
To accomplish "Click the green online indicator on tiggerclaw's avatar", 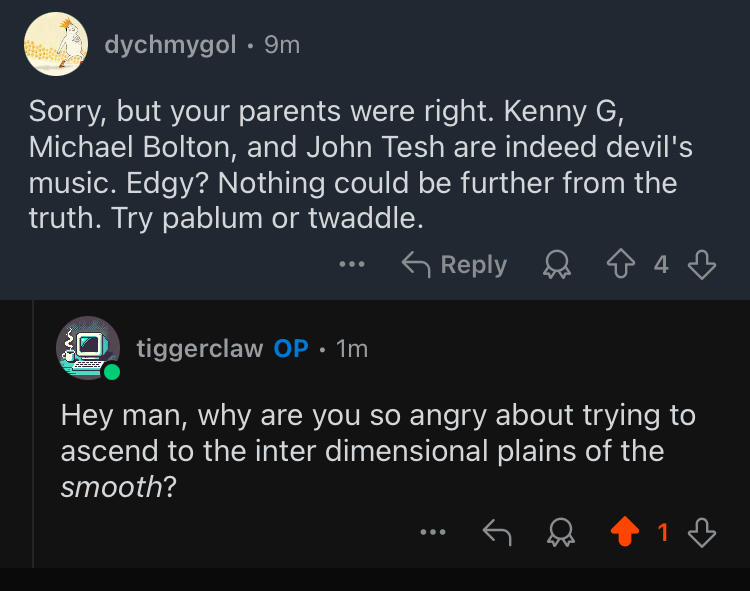I will [x=112, y=372].
